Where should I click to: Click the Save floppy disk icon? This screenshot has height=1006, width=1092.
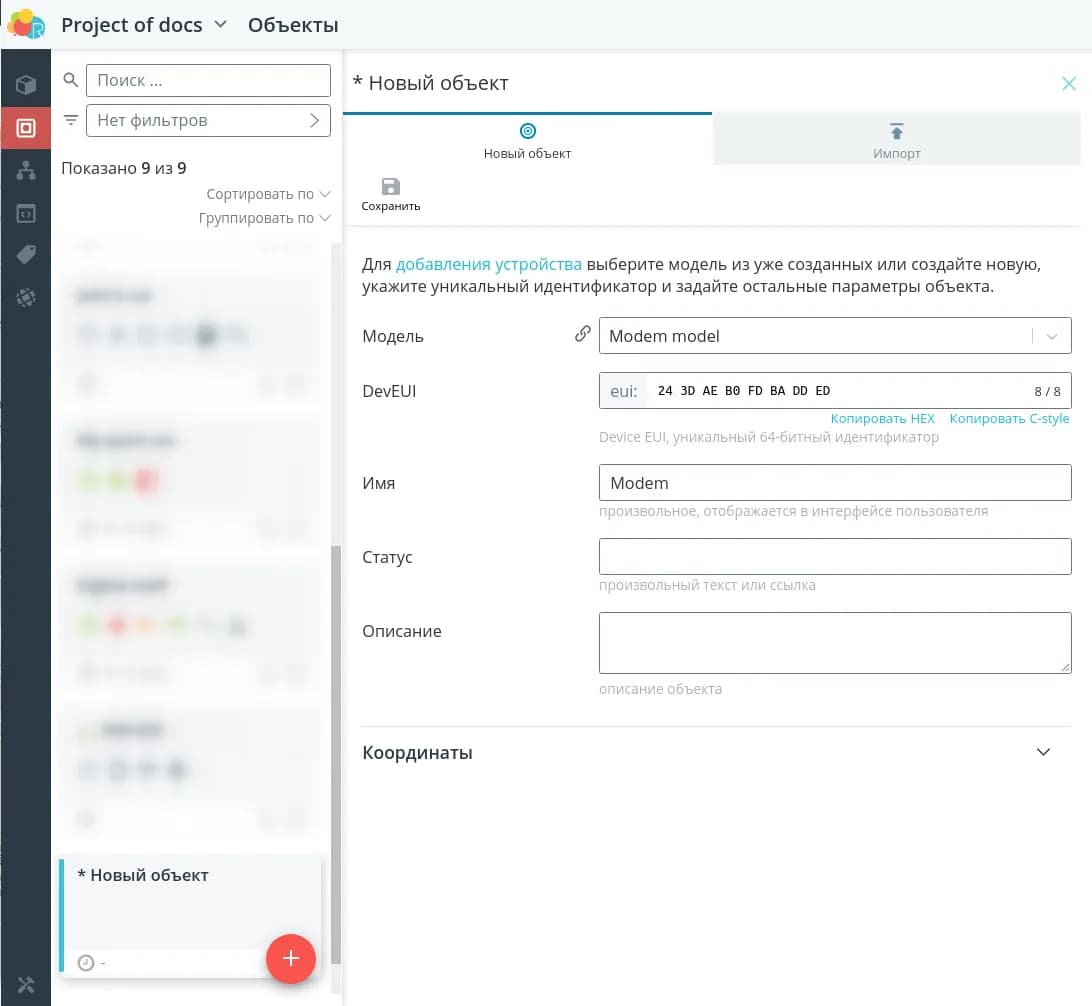(x=391, y=187)
